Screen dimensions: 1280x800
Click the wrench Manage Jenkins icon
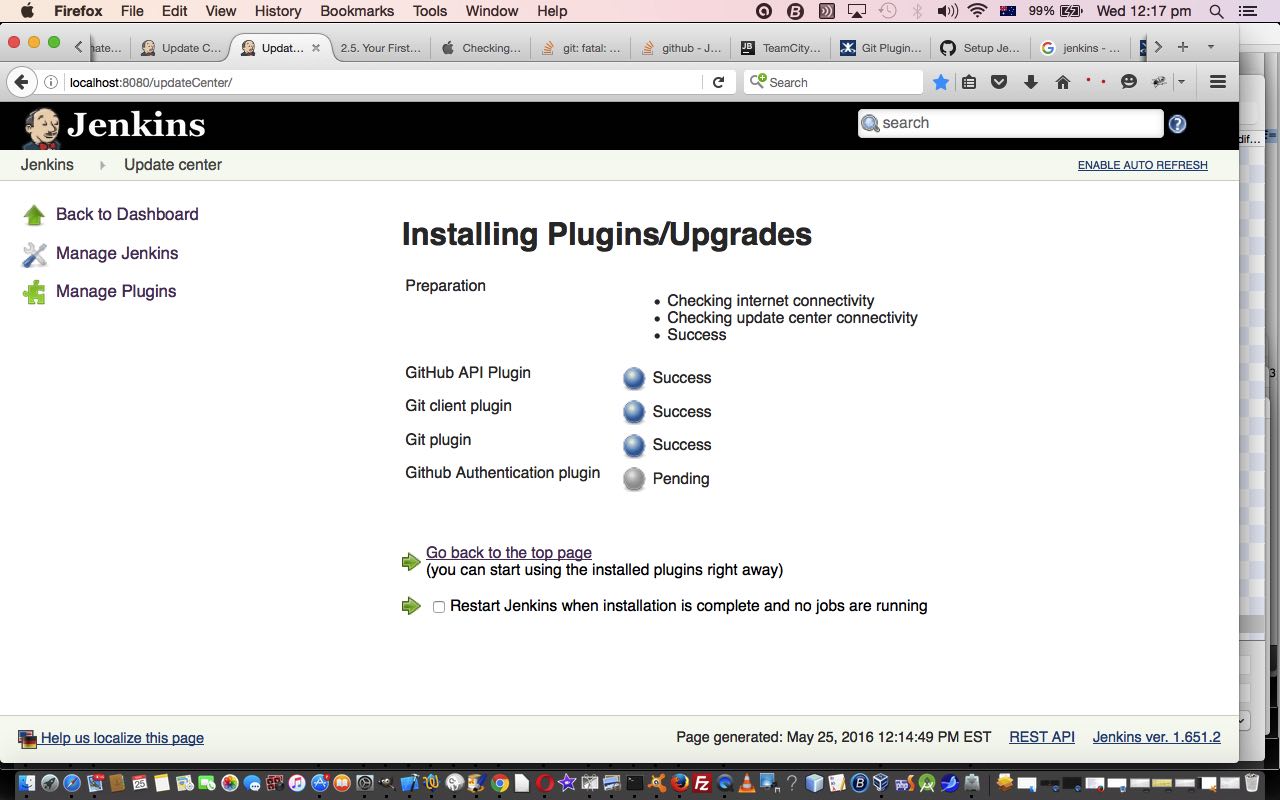pyautogui.click(x=34, y=254)
